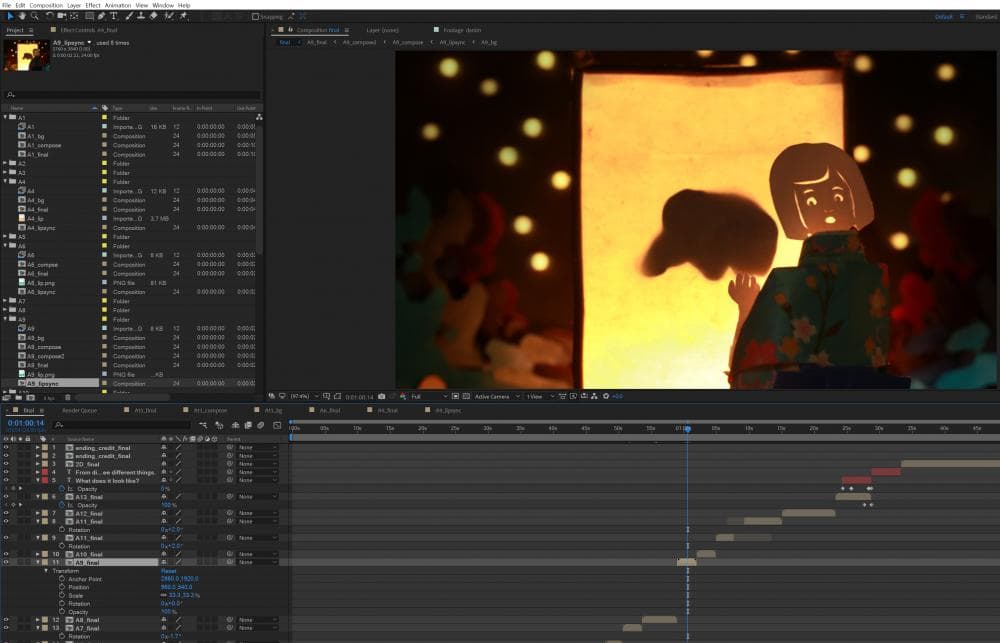Select the Clone Stamp tool
Viewport: 1000px width, 643px height.
[x=141, y=16]
